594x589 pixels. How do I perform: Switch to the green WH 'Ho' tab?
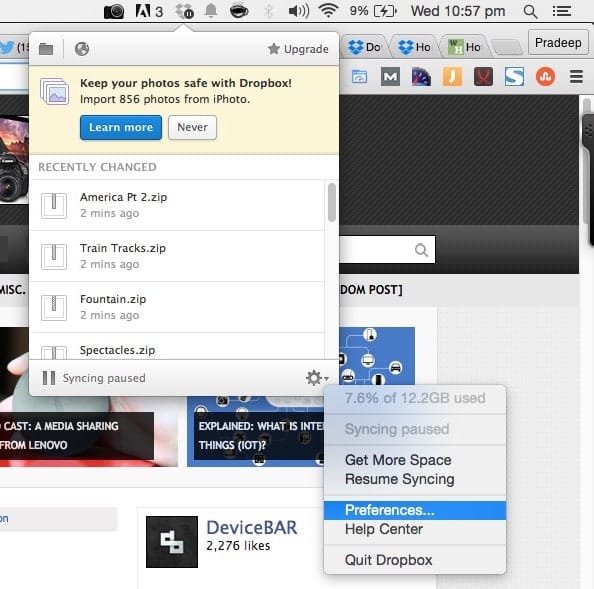click(465, 47)
